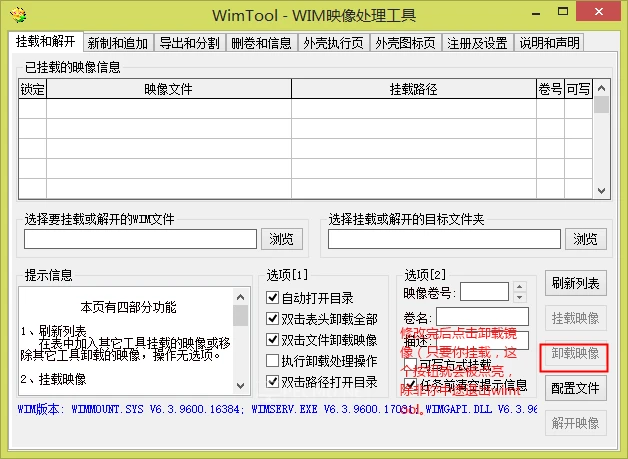
Task: Click 提示信息 box scroll down arrow
Action: tap(240, 386)
